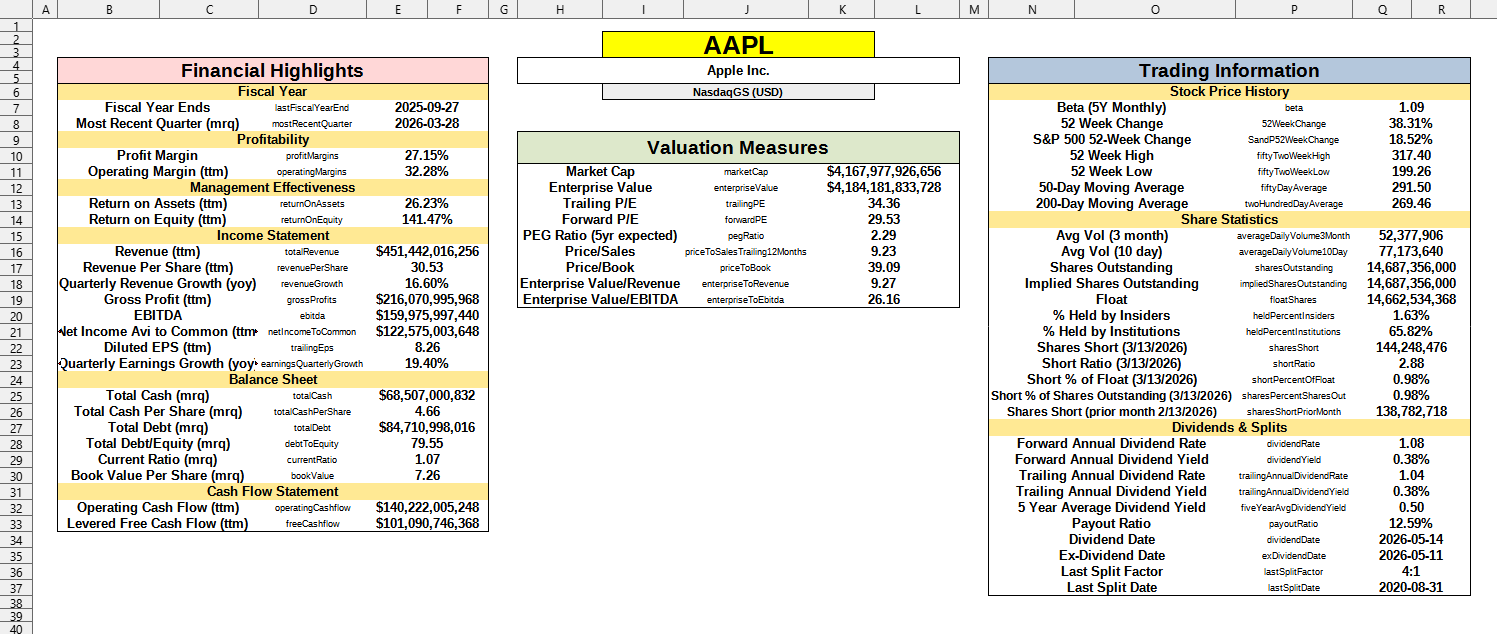Image resolution: width=1497 pixels, height=634 pixels.
Task: Click the Balance Sheet section header
Action: point(272,379)
